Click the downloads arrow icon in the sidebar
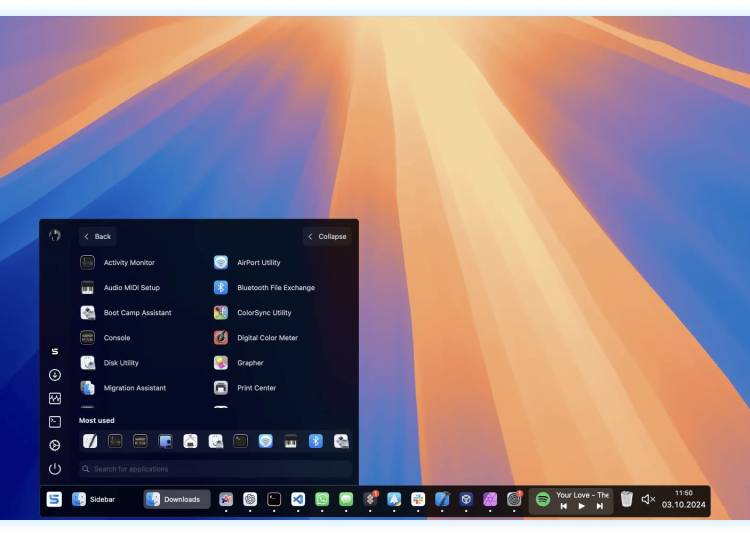This screenshot has height=536, width=750. [x=55, y=375]
